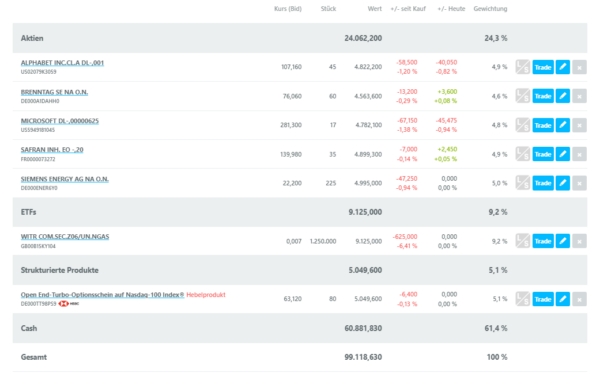Viewport: 600px width, 373px height.
Task: Open Open End-Turbo-Optionsschein Nasdaq-100 link
Action: tap(103, 295)
